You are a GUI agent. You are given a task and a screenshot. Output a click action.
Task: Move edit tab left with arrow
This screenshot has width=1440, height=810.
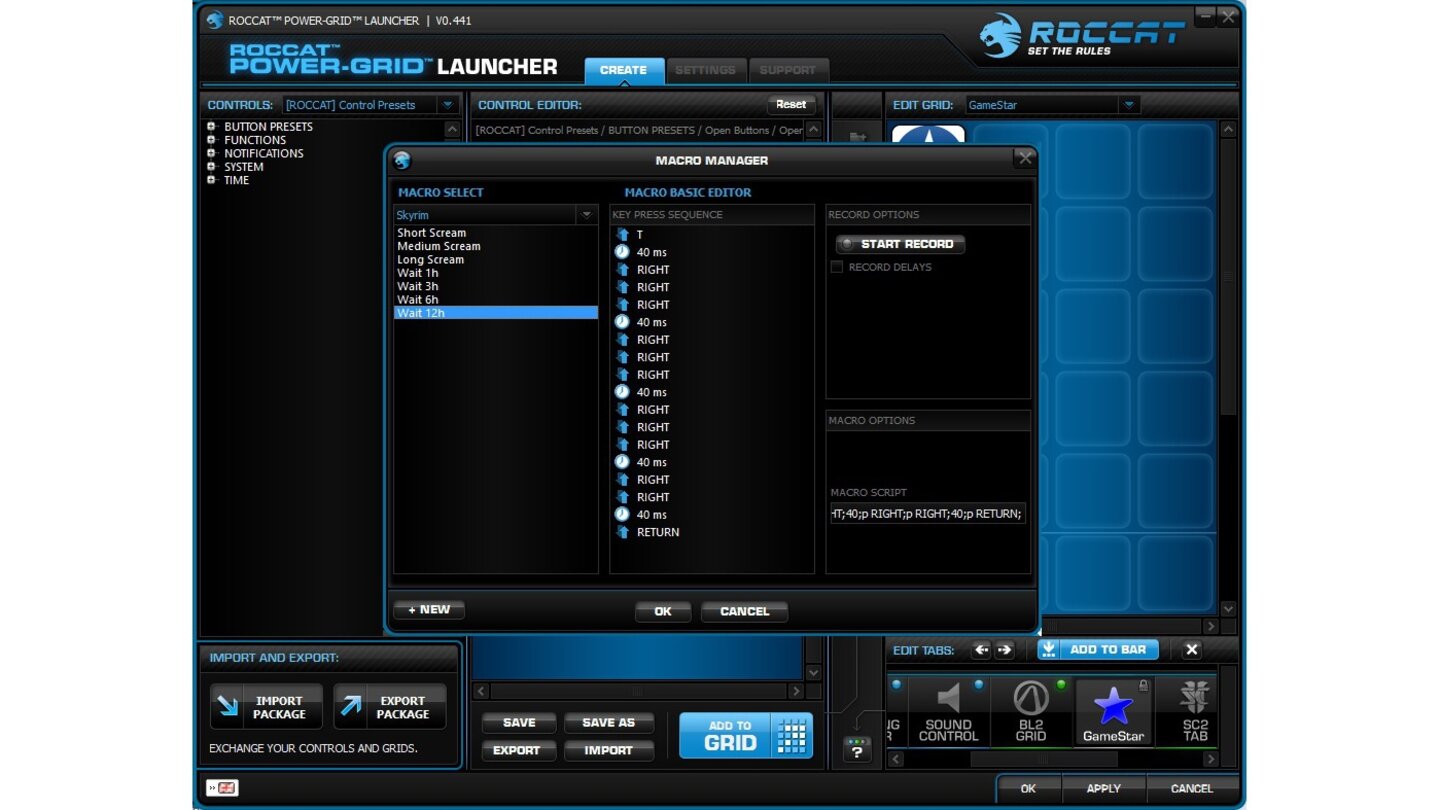coord(981,650)
